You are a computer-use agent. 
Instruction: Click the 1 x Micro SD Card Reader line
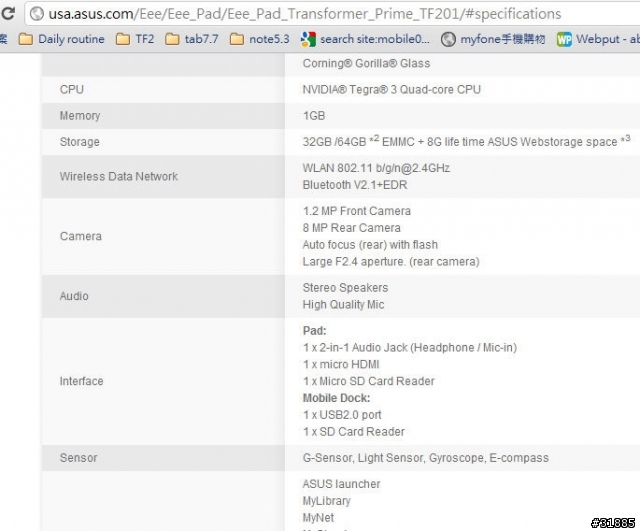369,381
